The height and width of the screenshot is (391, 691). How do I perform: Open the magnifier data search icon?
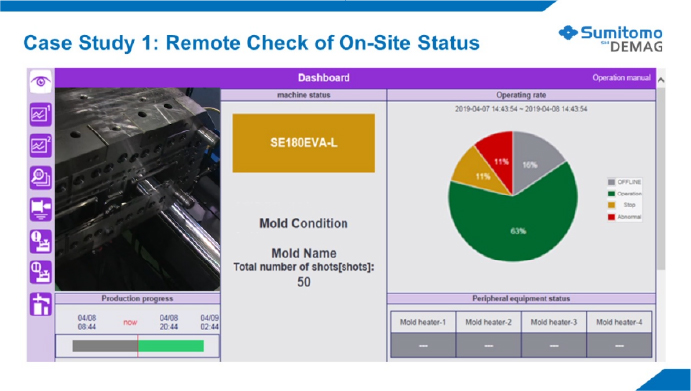(x=41, y=178)
